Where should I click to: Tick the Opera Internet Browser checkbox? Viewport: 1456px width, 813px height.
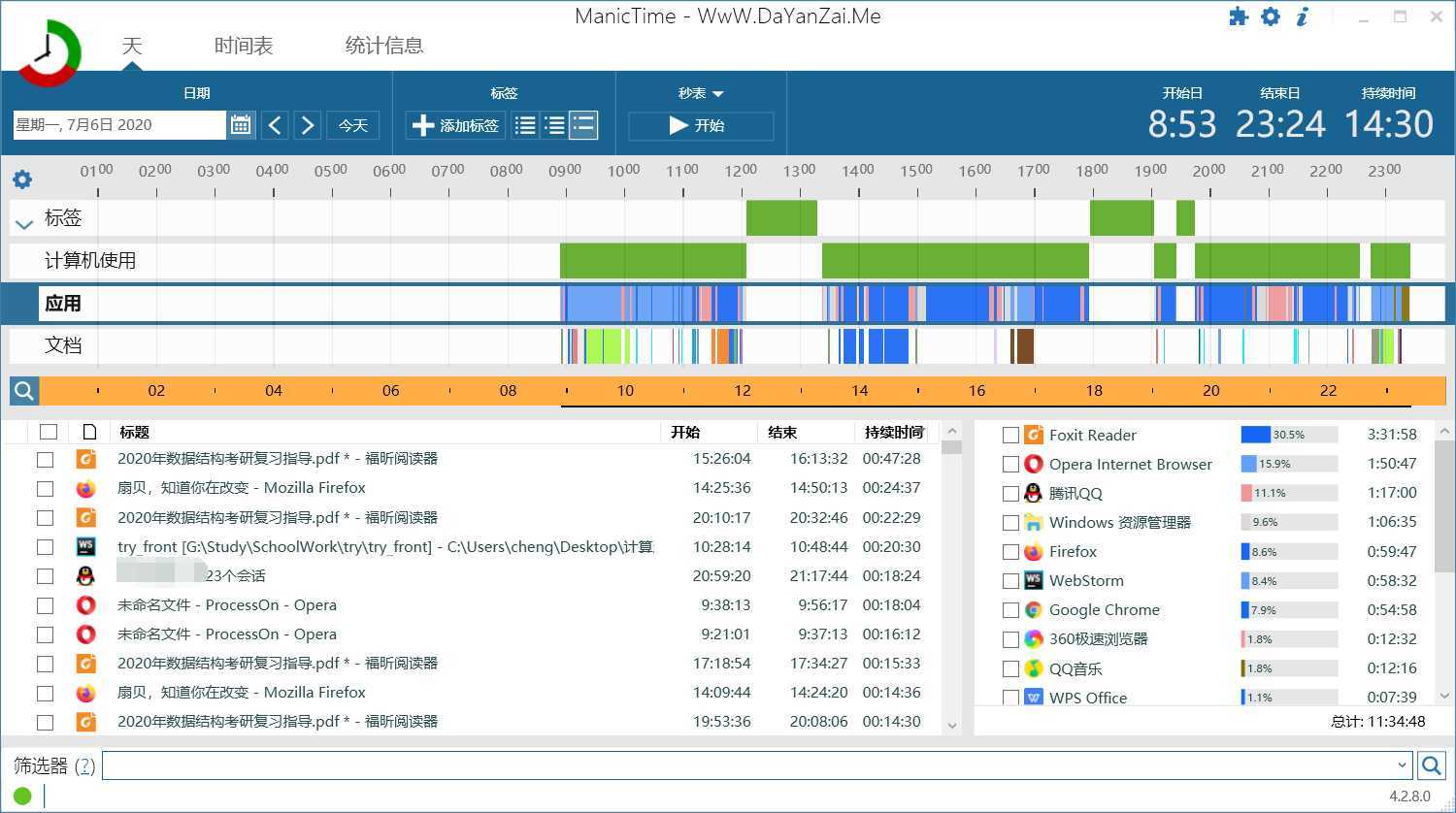click(1010, 465)
